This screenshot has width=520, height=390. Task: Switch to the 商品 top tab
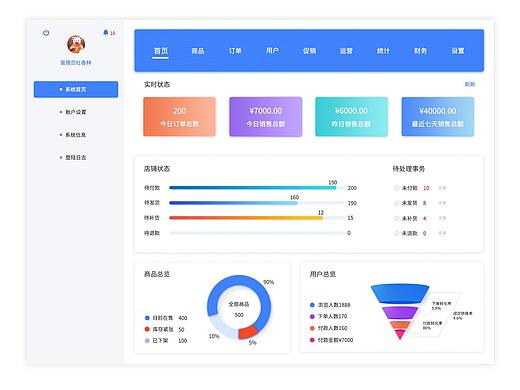coord(198,51)
